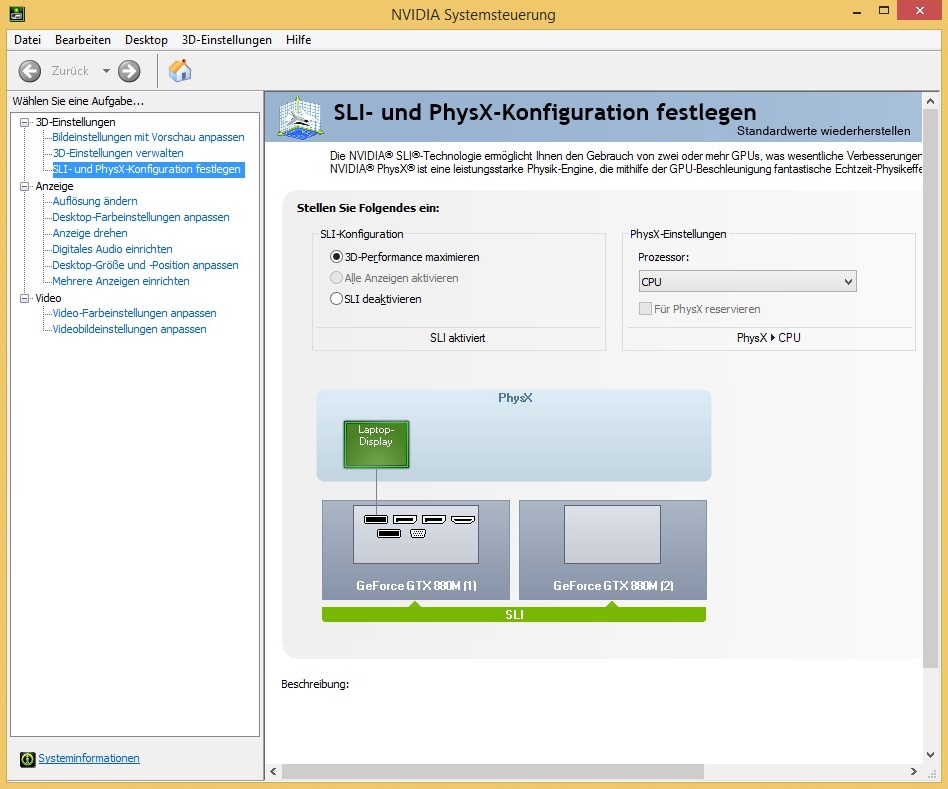Viewport: 948px width, 789px height.
Task: Open Bildeinstellungen mit Vorschau anpassen
Action: coord(148,137)
